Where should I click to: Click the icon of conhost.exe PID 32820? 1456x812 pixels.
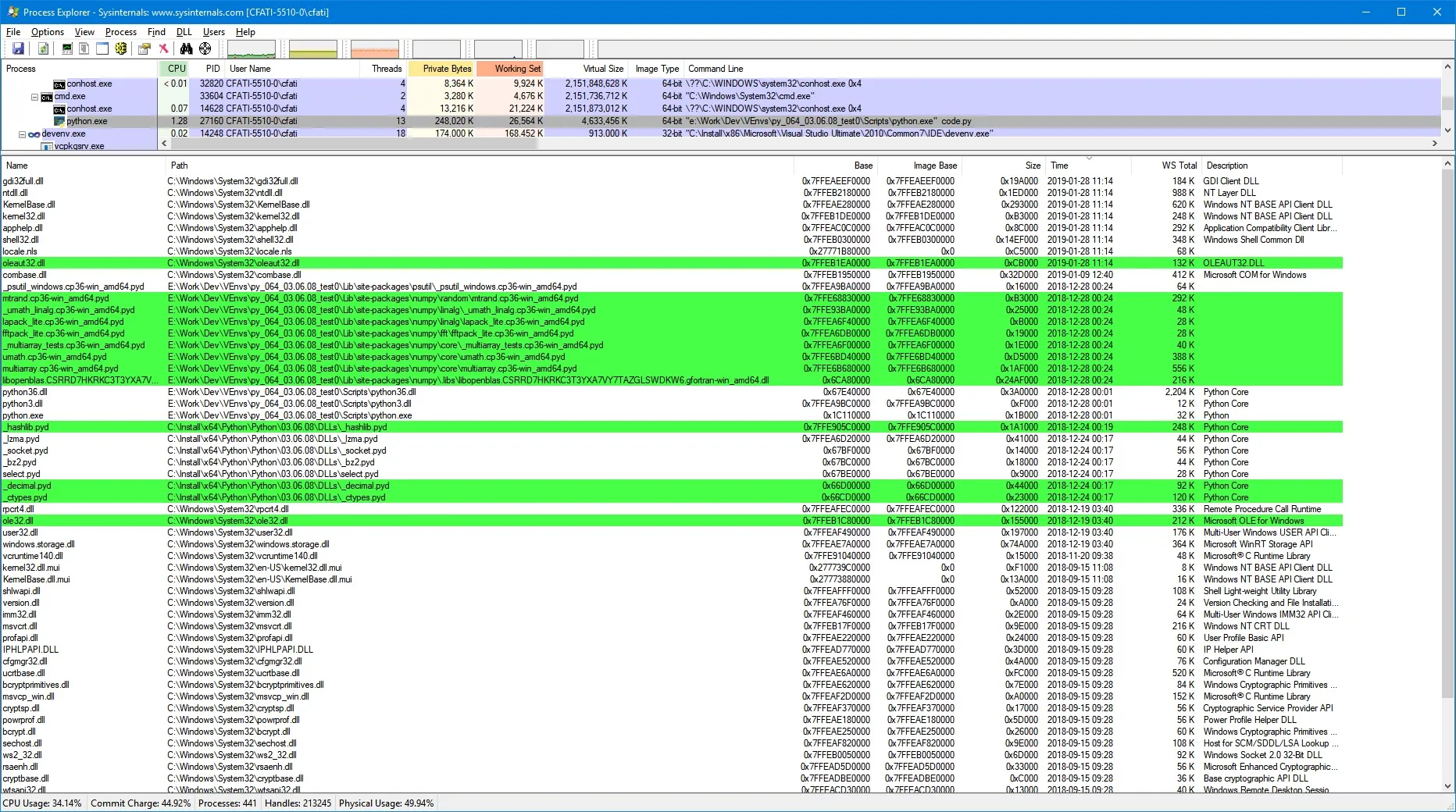[x=59, y=84]
